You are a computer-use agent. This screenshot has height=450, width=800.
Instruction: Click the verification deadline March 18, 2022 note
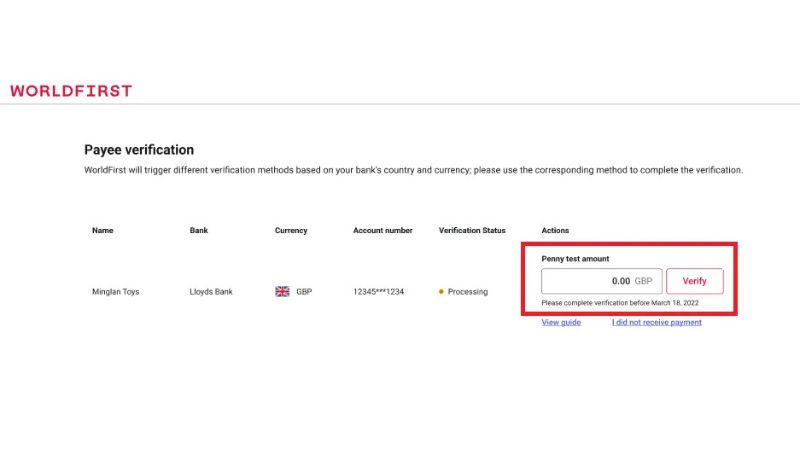coord(620,303)
